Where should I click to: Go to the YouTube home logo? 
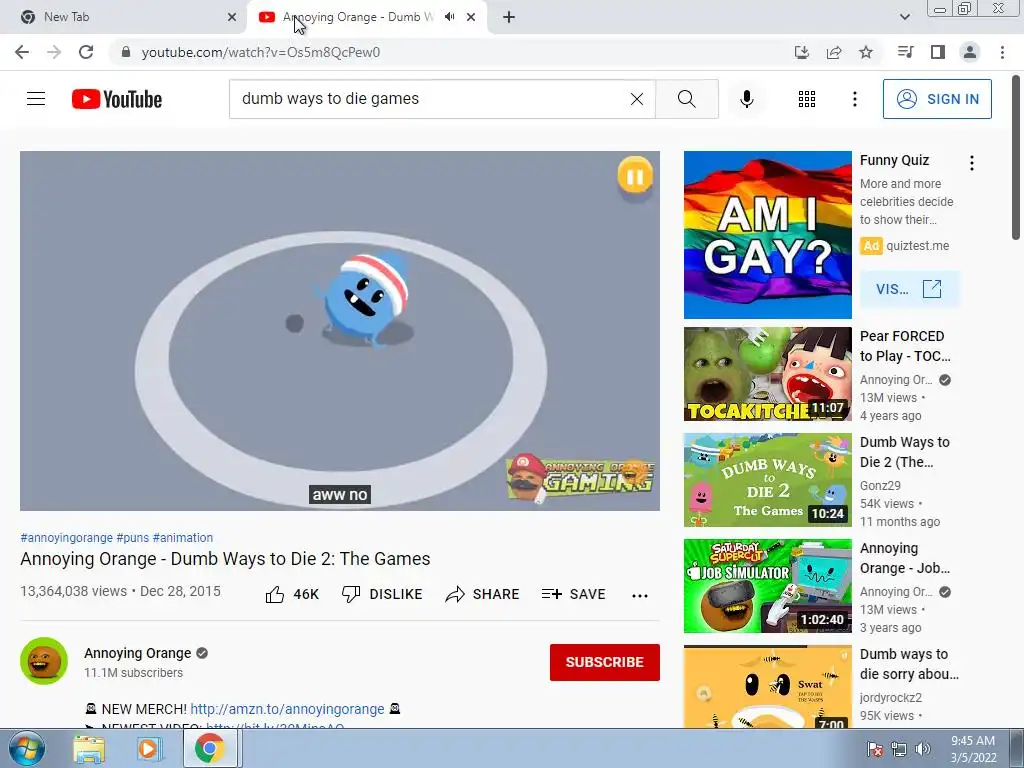pos(116,99)
